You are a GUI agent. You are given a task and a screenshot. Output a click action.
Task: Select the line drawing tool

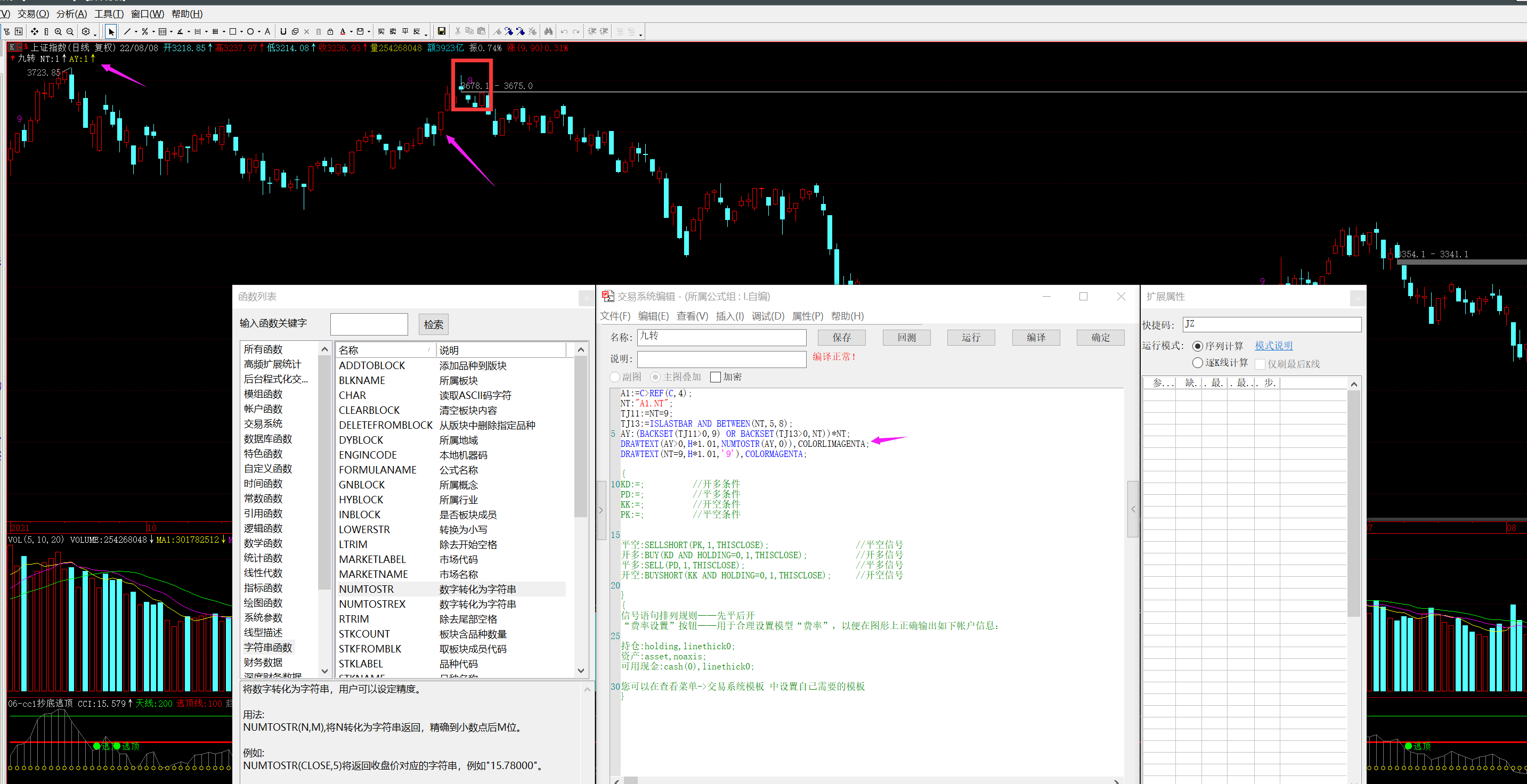127,31
